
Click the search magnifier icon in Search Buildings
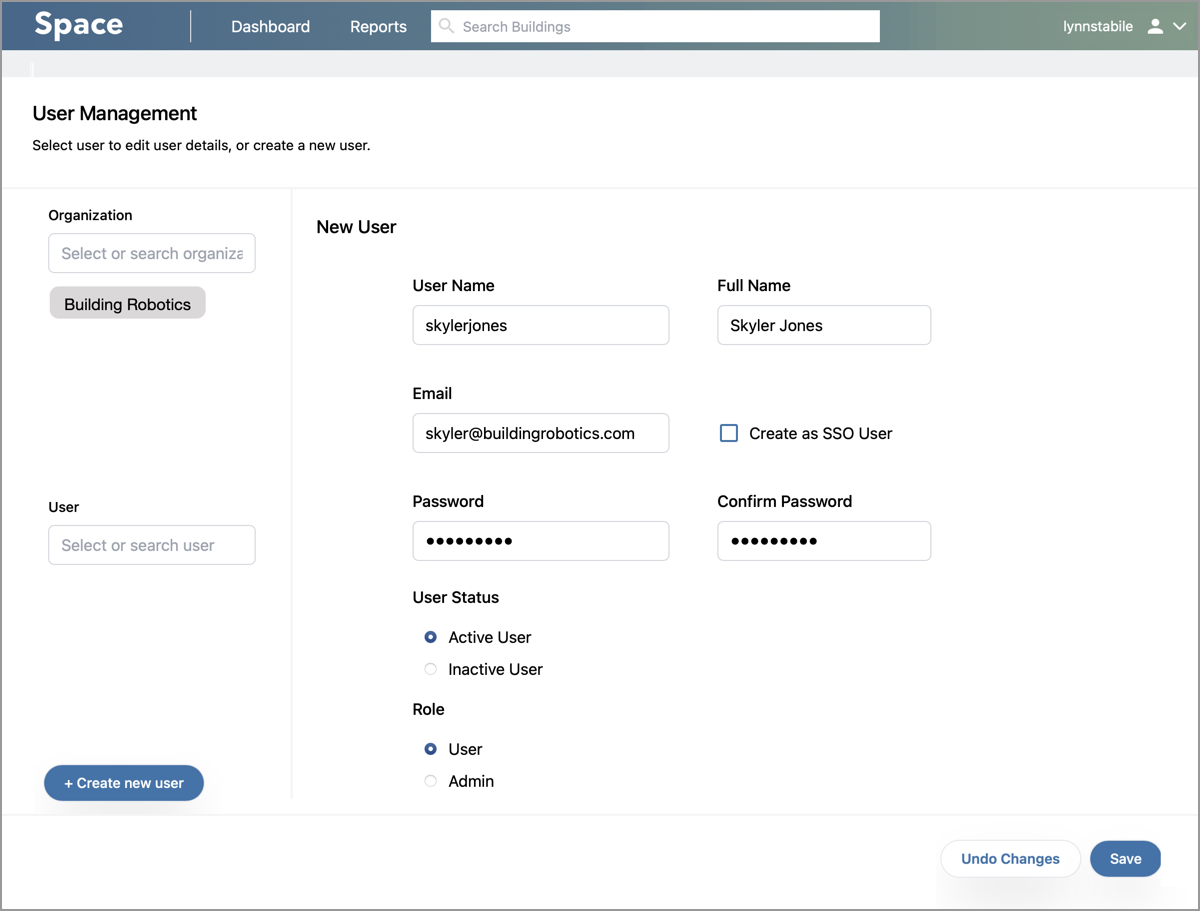446,26
